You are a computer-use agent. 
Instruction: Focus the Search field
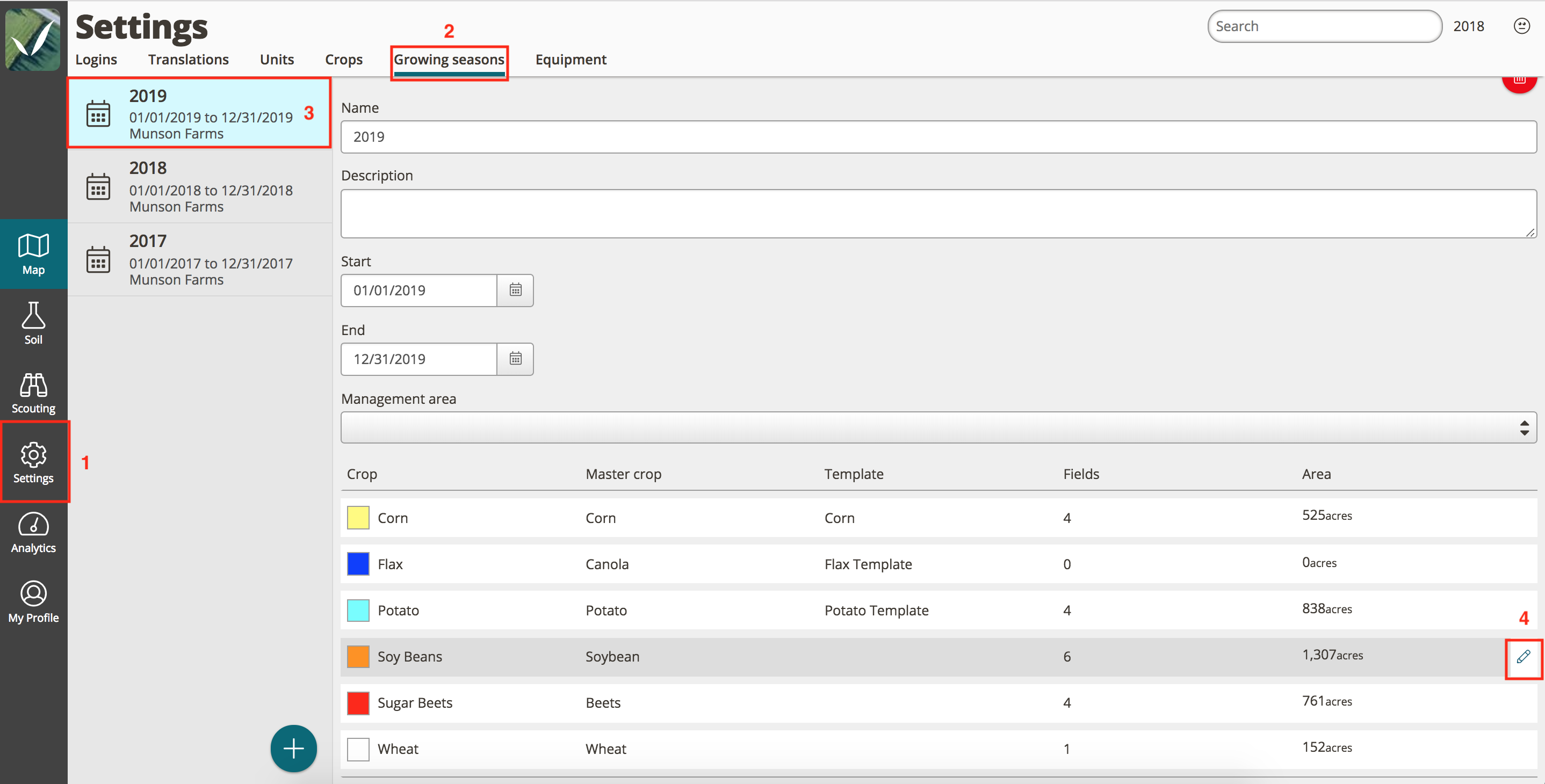[x=1324, y=26]
